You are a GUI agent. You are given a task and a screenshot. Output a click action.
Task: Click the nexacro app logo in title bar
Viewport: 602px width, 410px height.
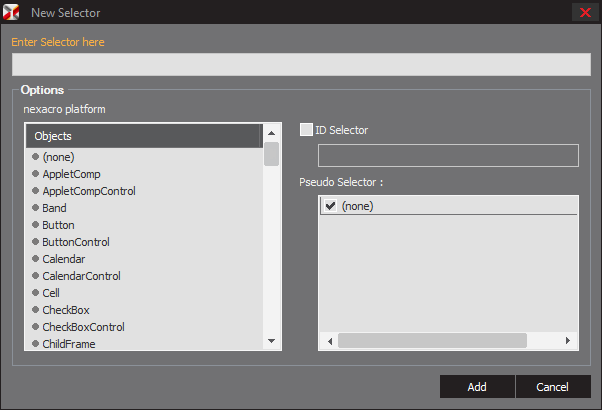pos(11,12)
